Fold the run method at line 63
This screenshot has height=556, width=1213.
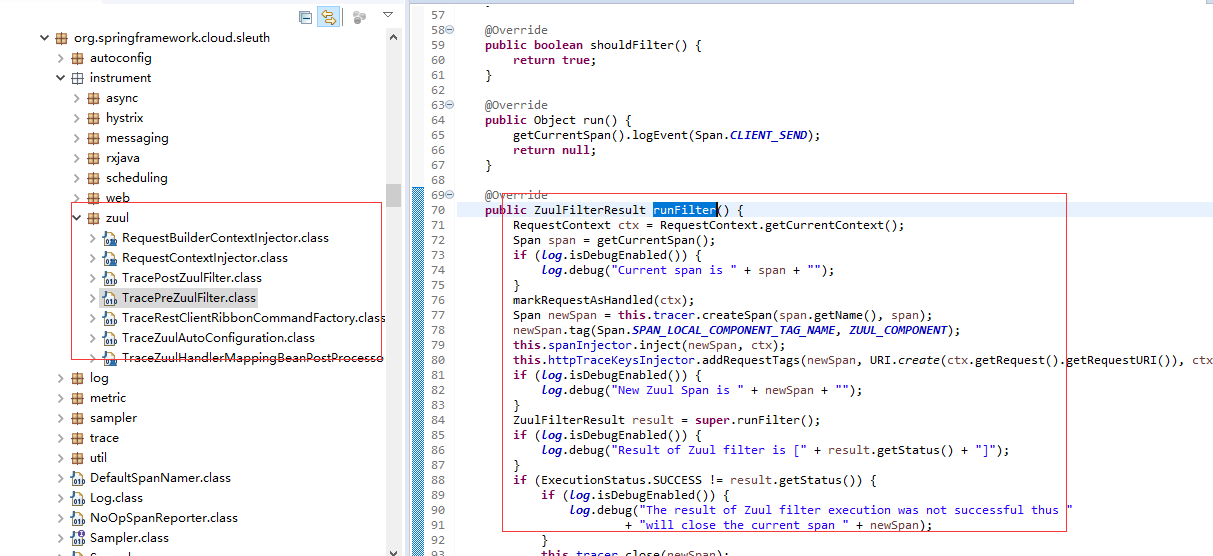450,105
